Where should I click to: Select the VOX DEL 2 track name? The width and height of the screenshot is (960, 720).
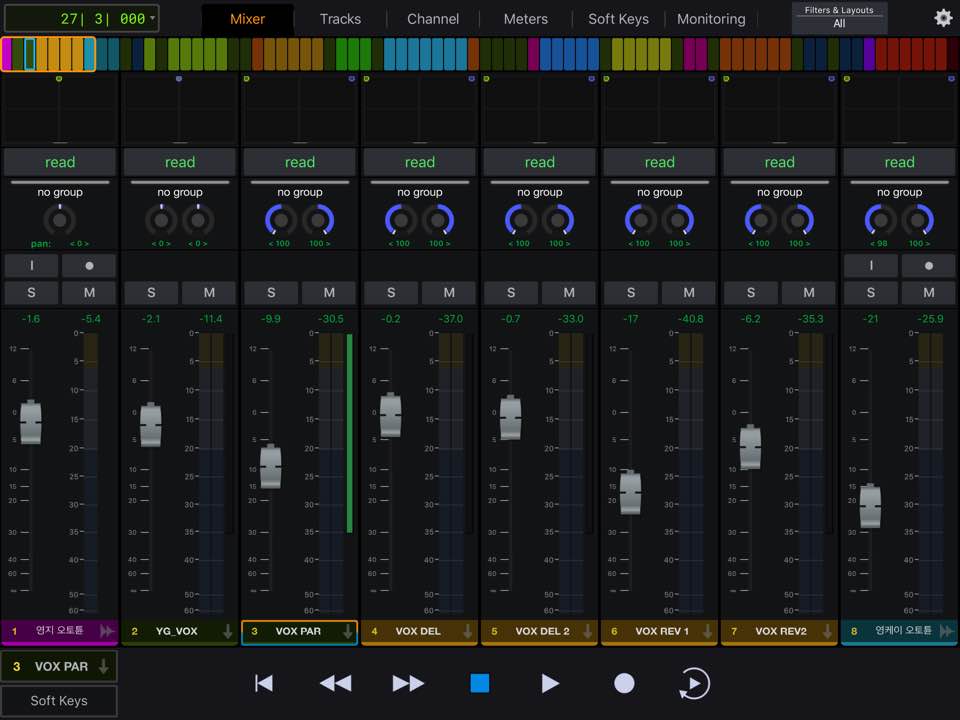coord(542,631)
